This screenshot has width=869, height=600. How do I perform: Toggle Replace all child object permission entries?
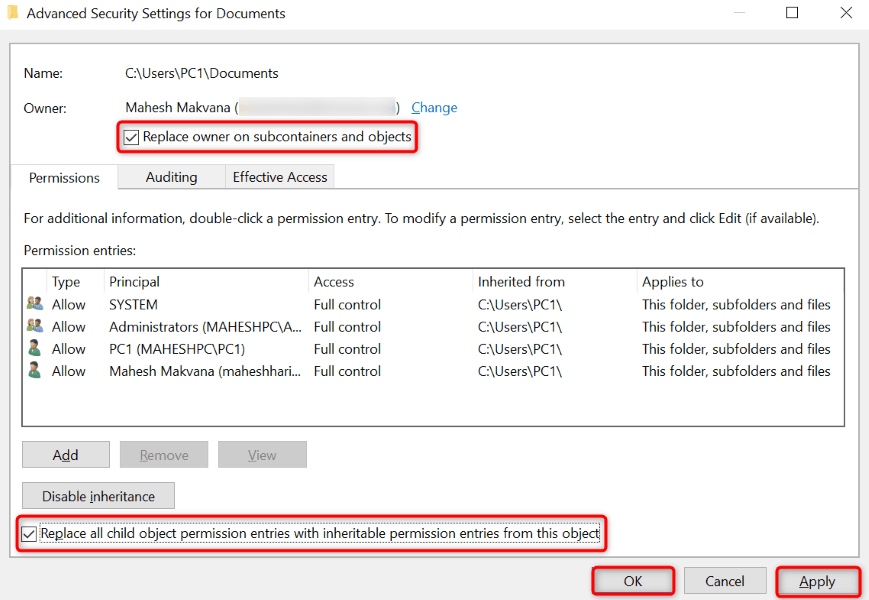click(28, 534)
